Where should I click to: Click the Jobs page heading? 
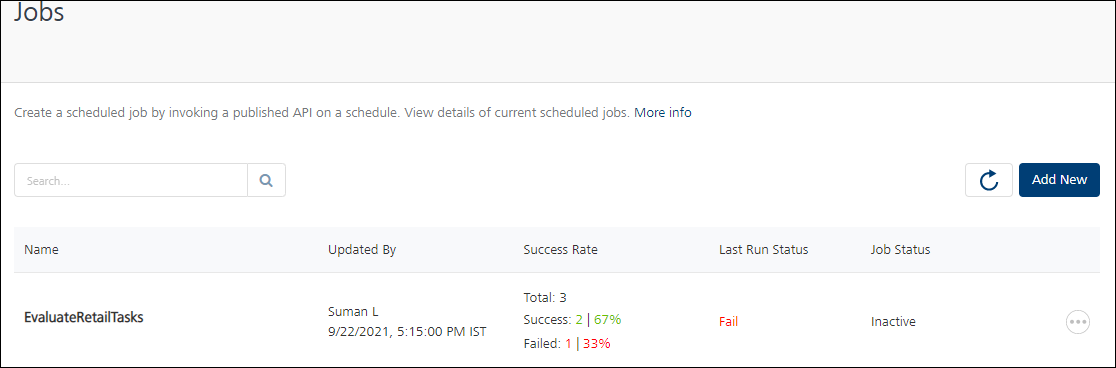39,13
